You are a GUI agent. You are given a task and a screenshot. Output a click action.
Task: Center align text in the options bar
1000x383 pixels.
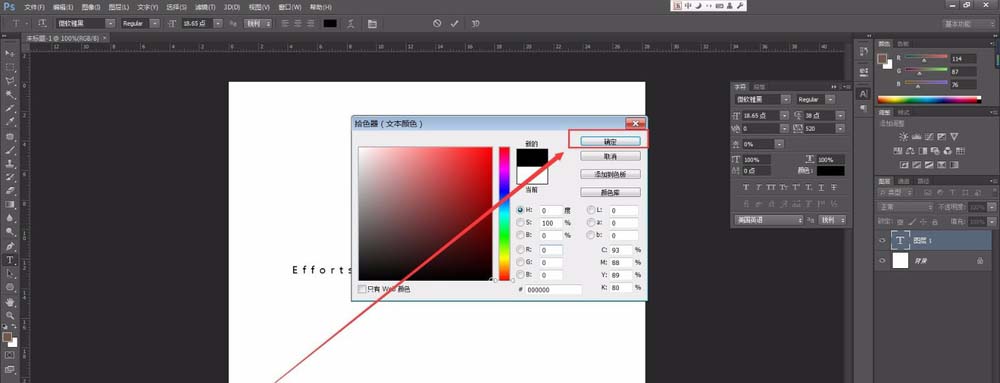click(298, 23)
